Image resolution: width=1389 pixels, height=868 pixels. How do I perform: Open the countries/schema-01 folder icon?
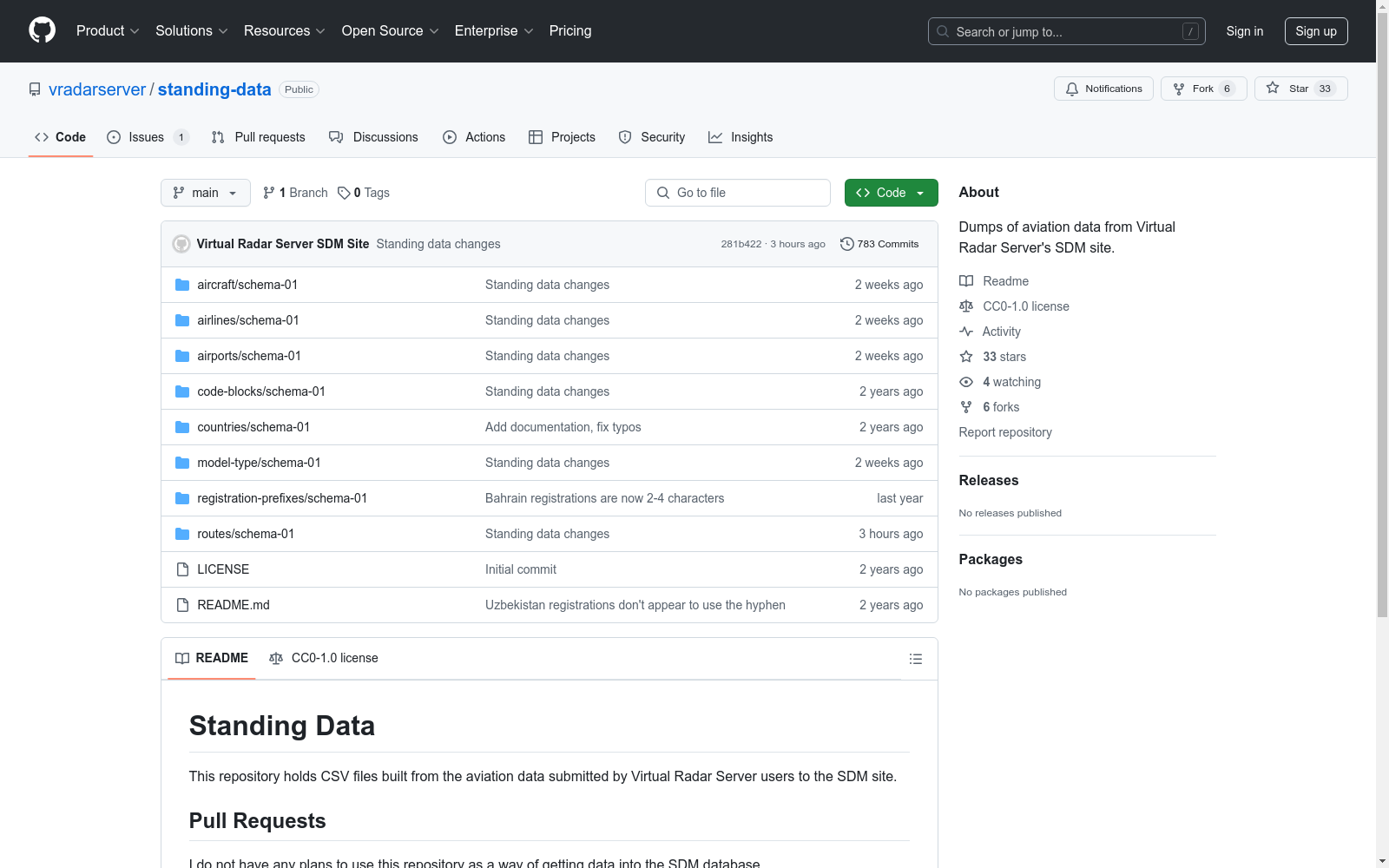pos(182,427)
